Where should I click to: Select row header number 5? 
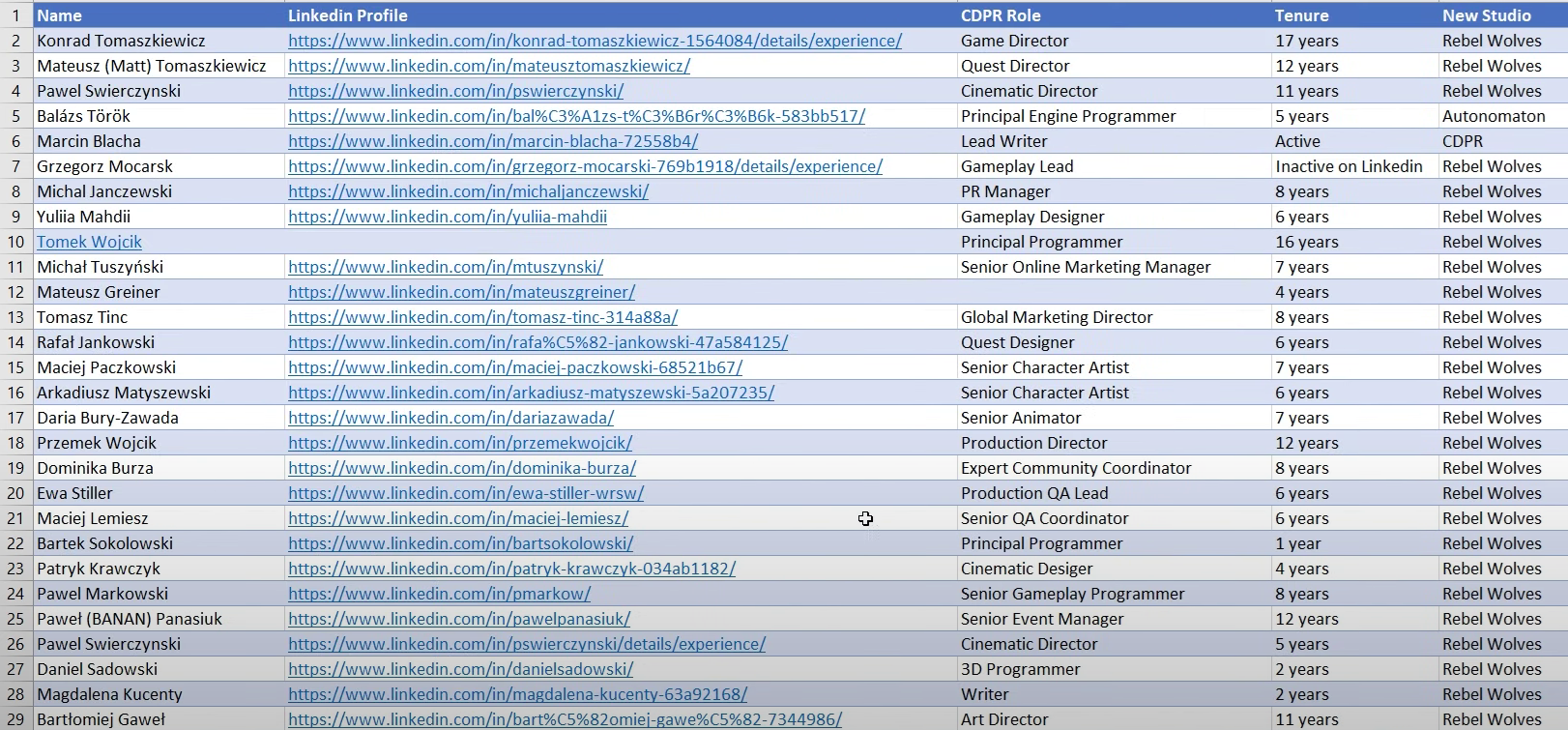pyautogui.click(x=16, y=116)
